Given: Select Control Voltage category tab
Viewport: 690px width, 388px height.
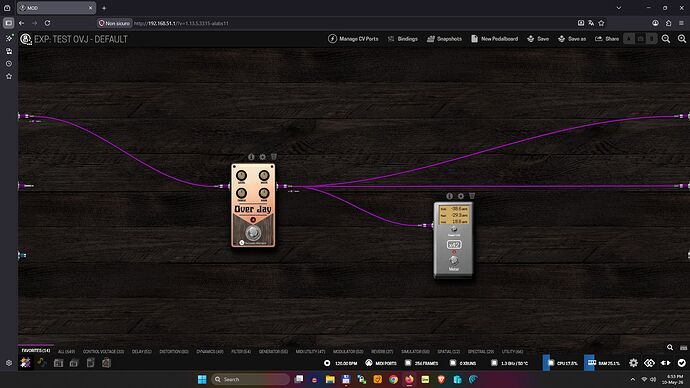Looking at the screenshot, I should click(103, 351).
